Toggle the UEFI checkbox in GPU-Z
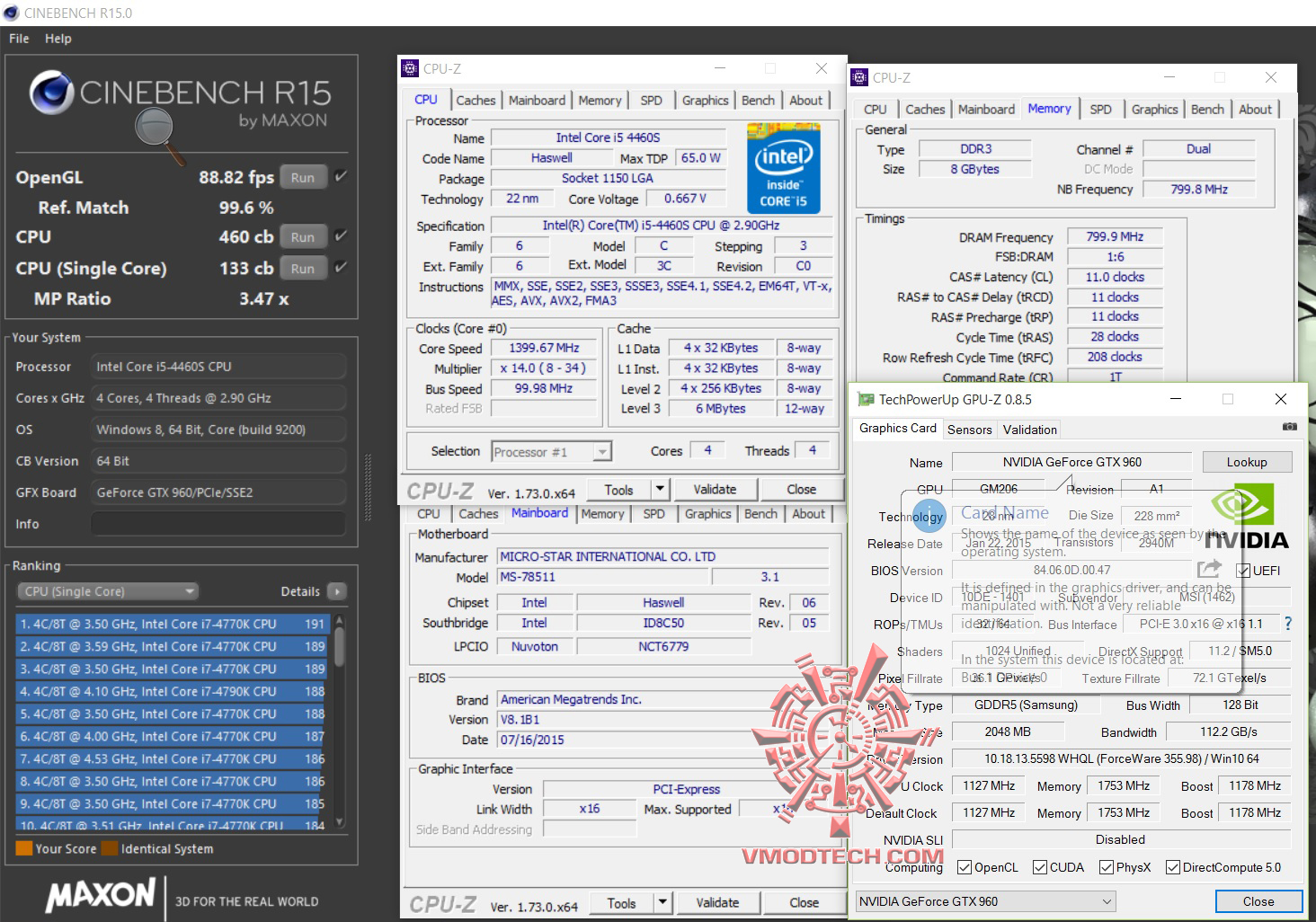Image resolution: width=1316 pixels, height=922 pixels. pos(1243,571)
